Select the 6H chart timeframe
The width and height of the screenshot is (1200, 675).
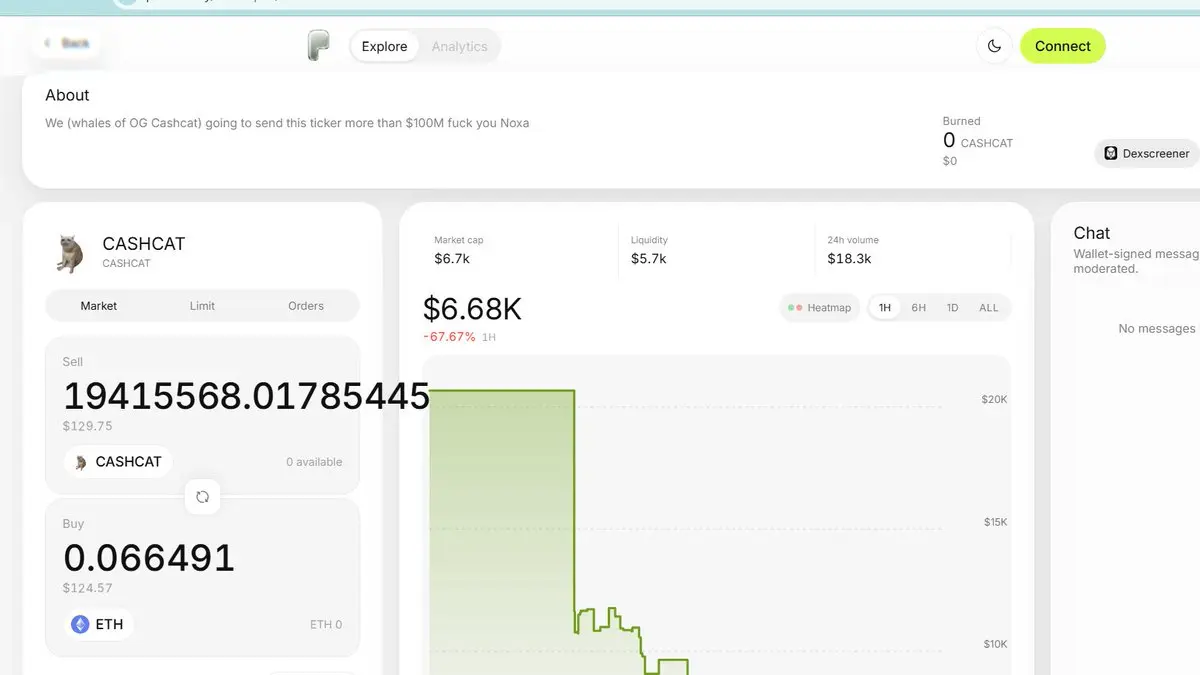(x=918, y=308)
